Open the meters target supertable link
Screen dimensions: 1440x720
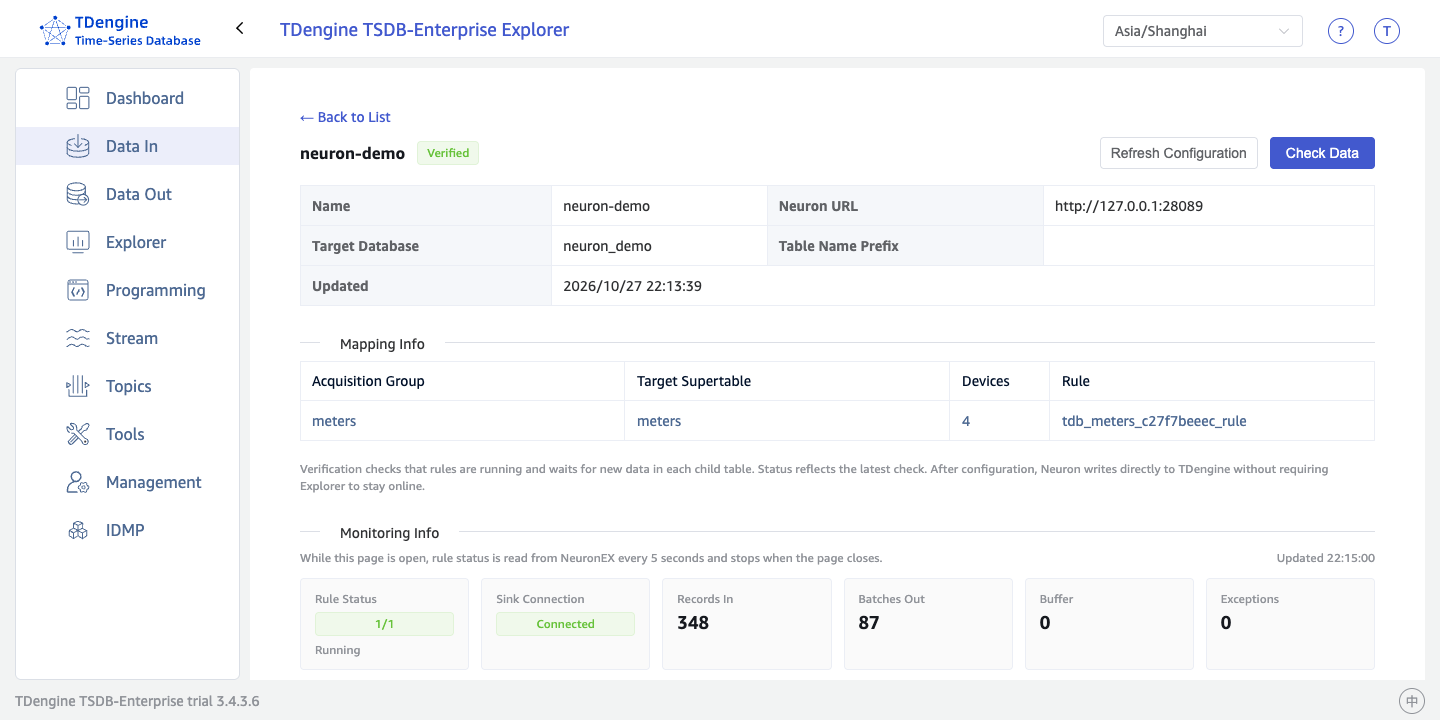(659, 421)
